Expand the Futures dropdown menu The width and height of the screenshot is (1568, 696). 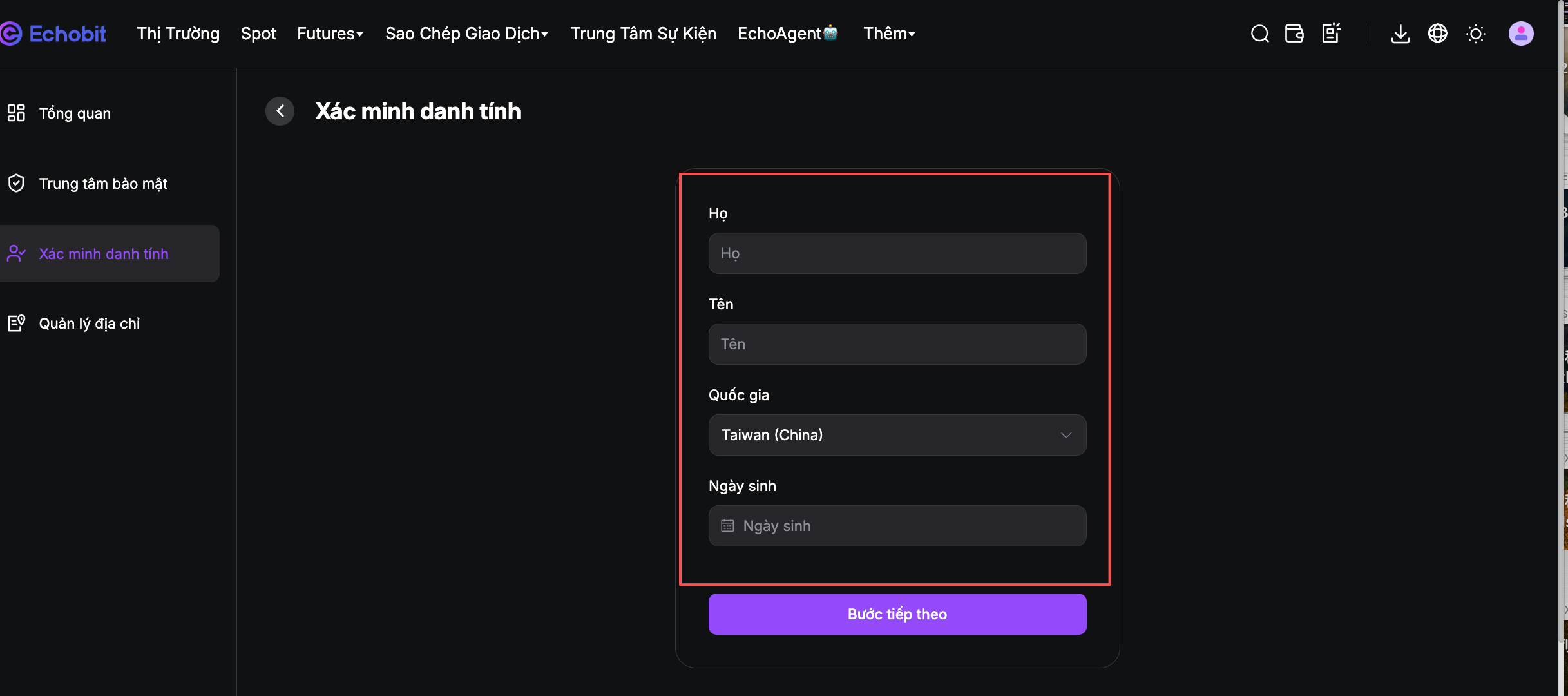click(330, 34)
